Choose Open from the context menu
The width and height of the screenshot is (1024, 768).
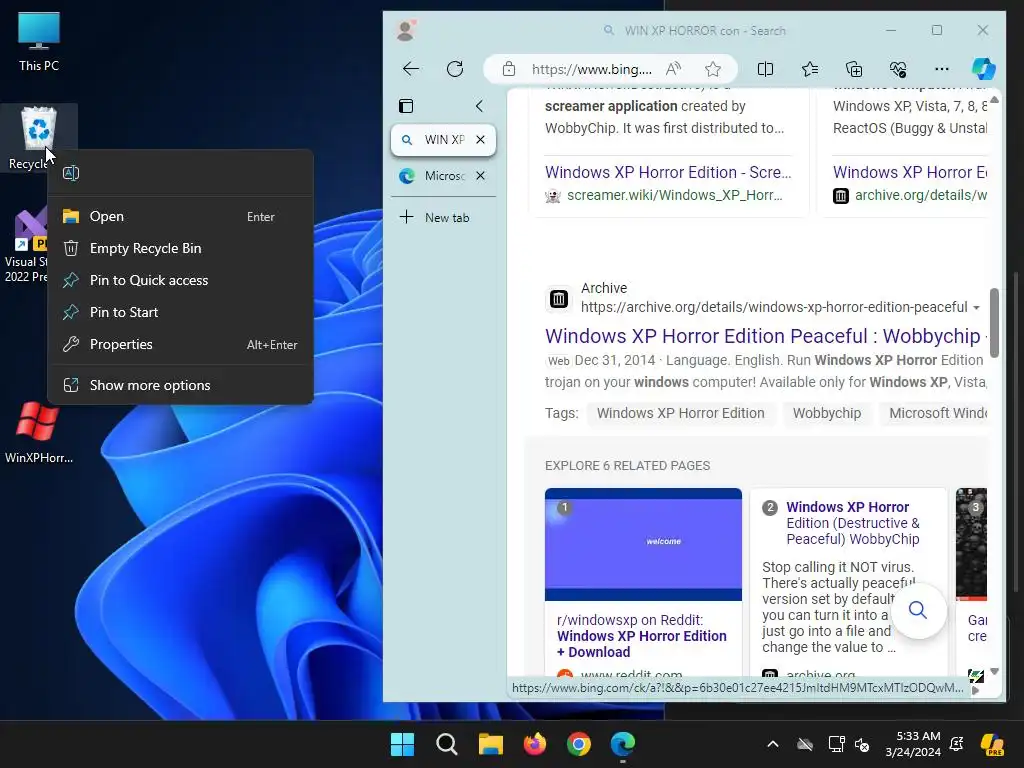(180, 216)
